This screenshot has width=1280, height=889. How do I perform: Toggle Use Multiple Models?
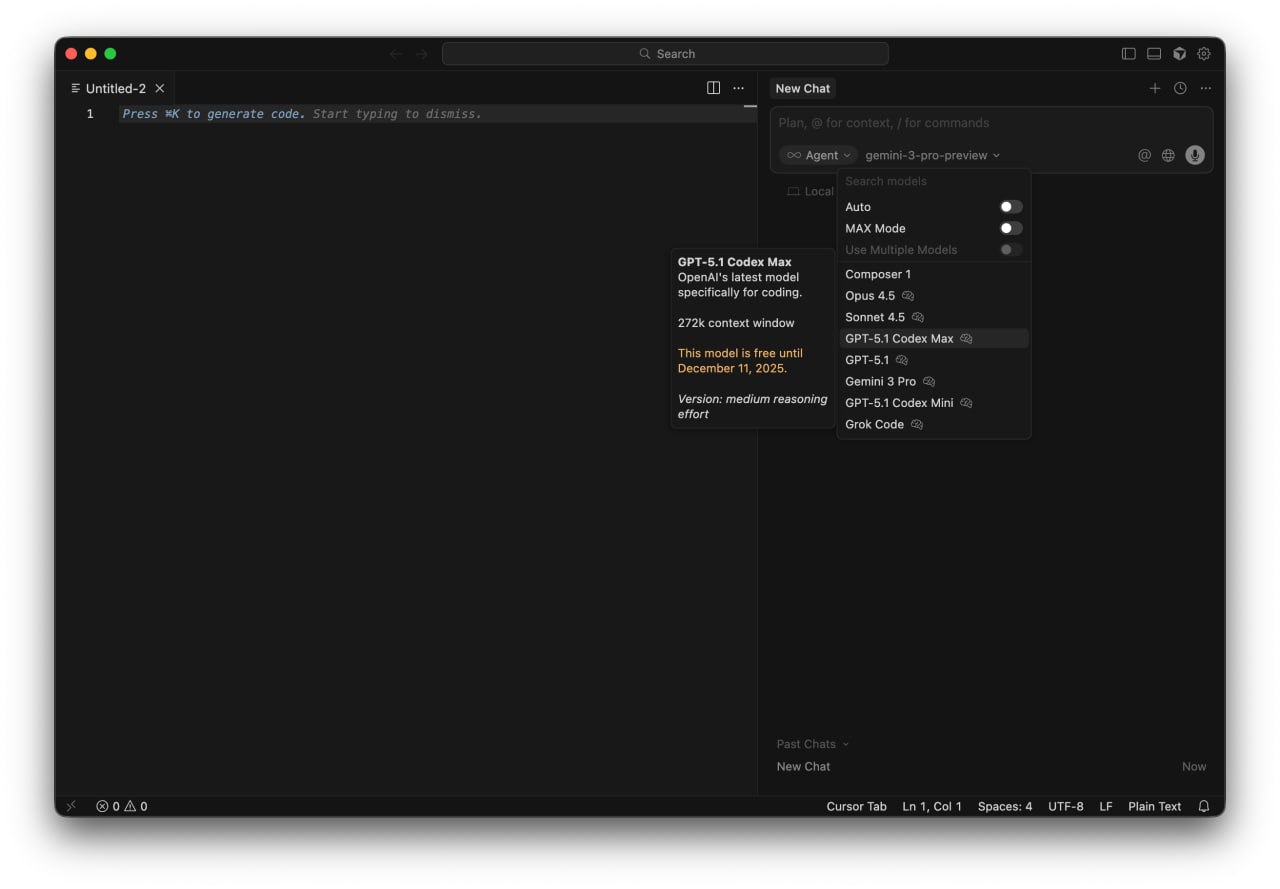pyautogui.click(x=1010, y=249)
